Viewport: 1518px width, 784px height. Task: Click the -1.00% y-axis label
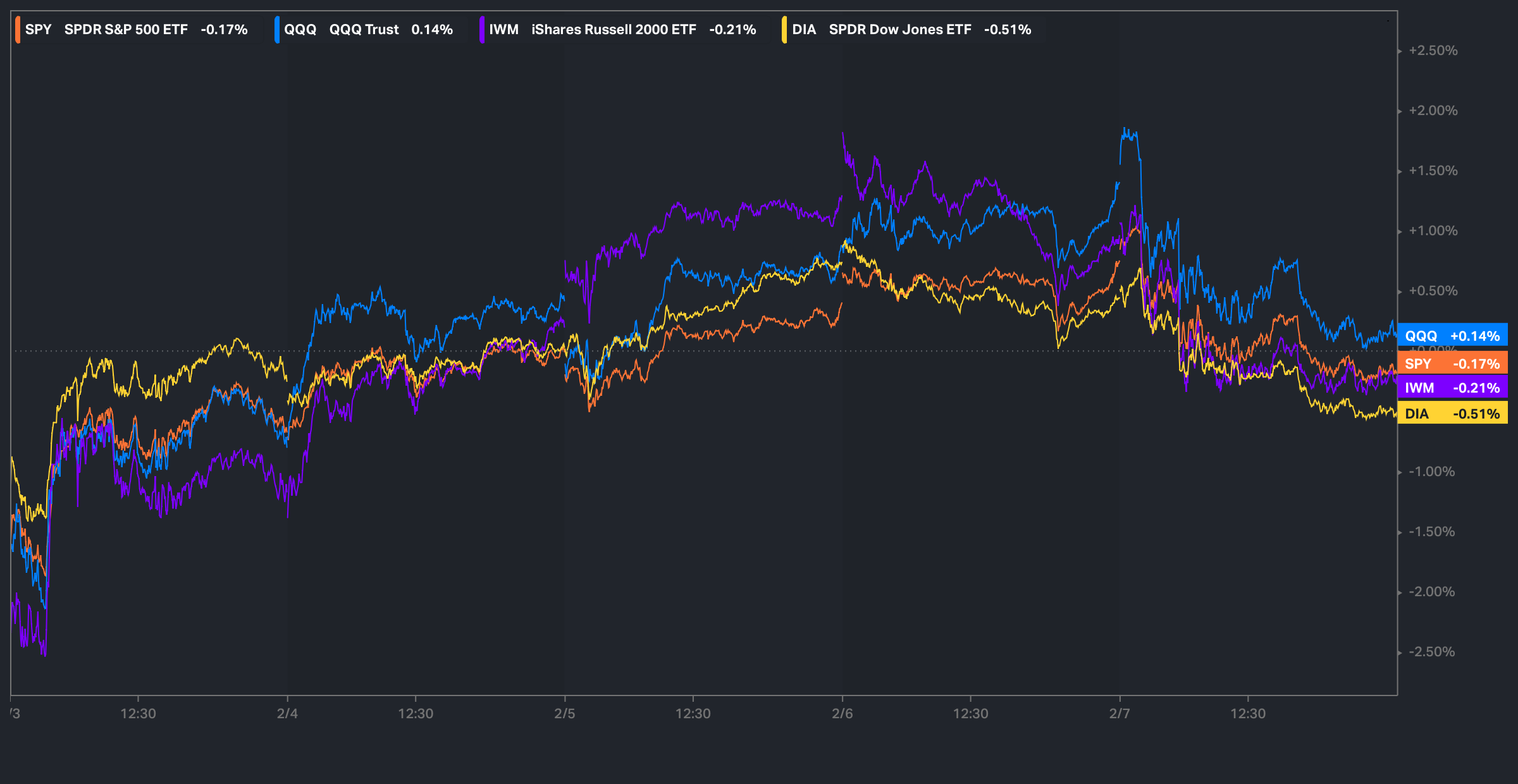click(x=1431, y=472)
